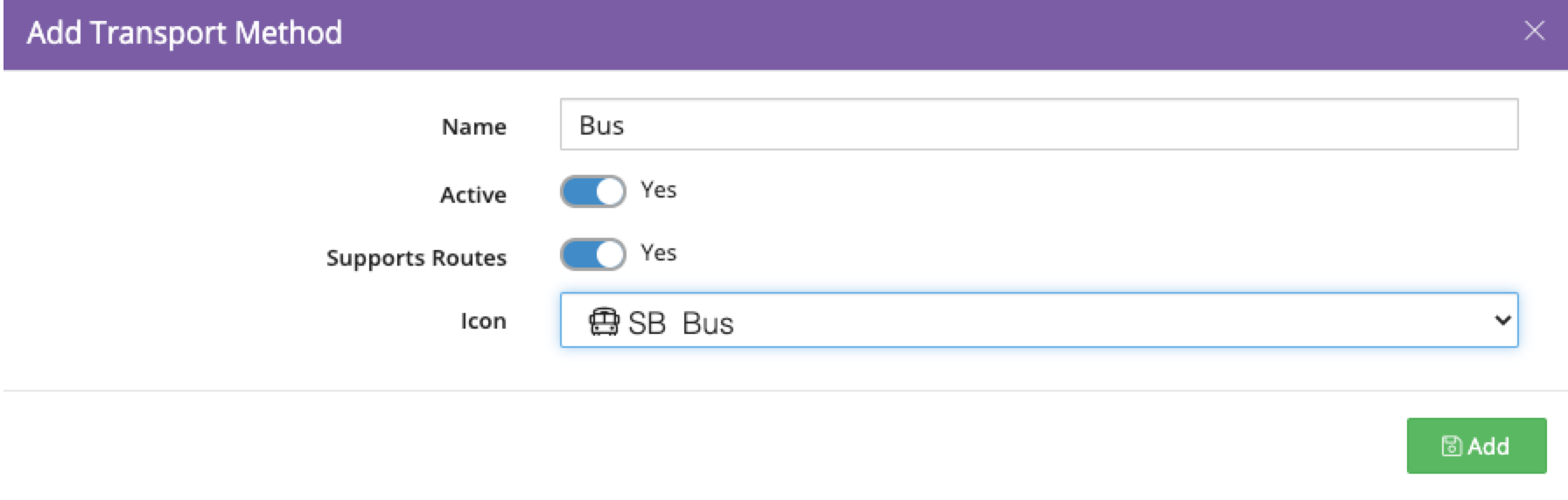Close the Add Transport Method dialog
The width and height of the screenshot is (1568, 500).
[x=1534, y=31]
